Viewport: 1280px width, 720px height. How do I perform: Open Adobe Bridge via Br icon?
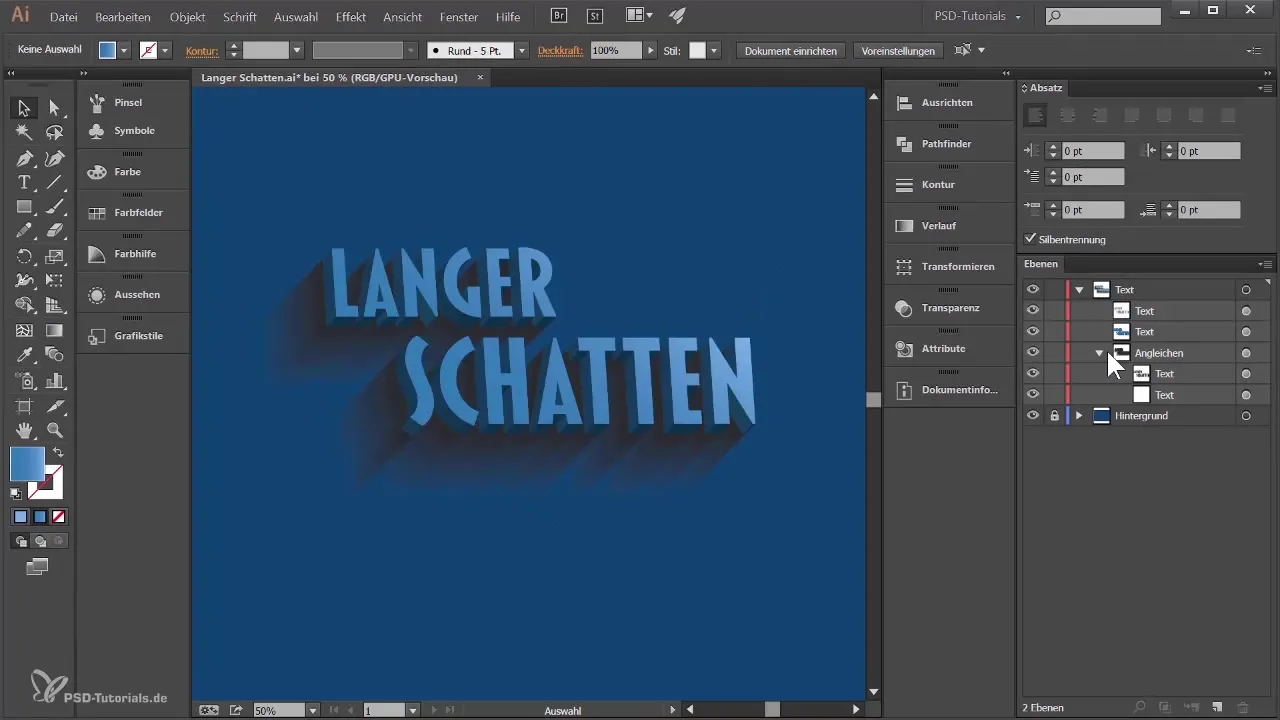(560, 16)
